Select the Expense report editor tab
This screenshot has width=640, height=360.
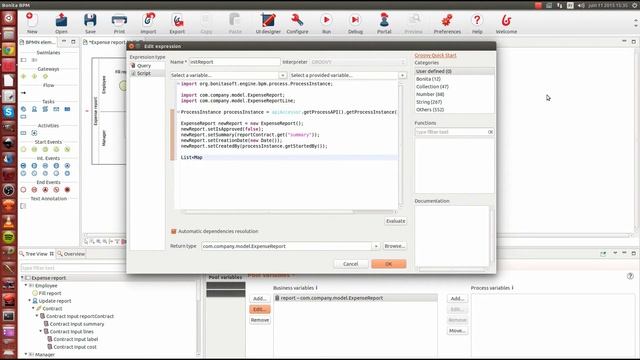(x=107, y=42)
